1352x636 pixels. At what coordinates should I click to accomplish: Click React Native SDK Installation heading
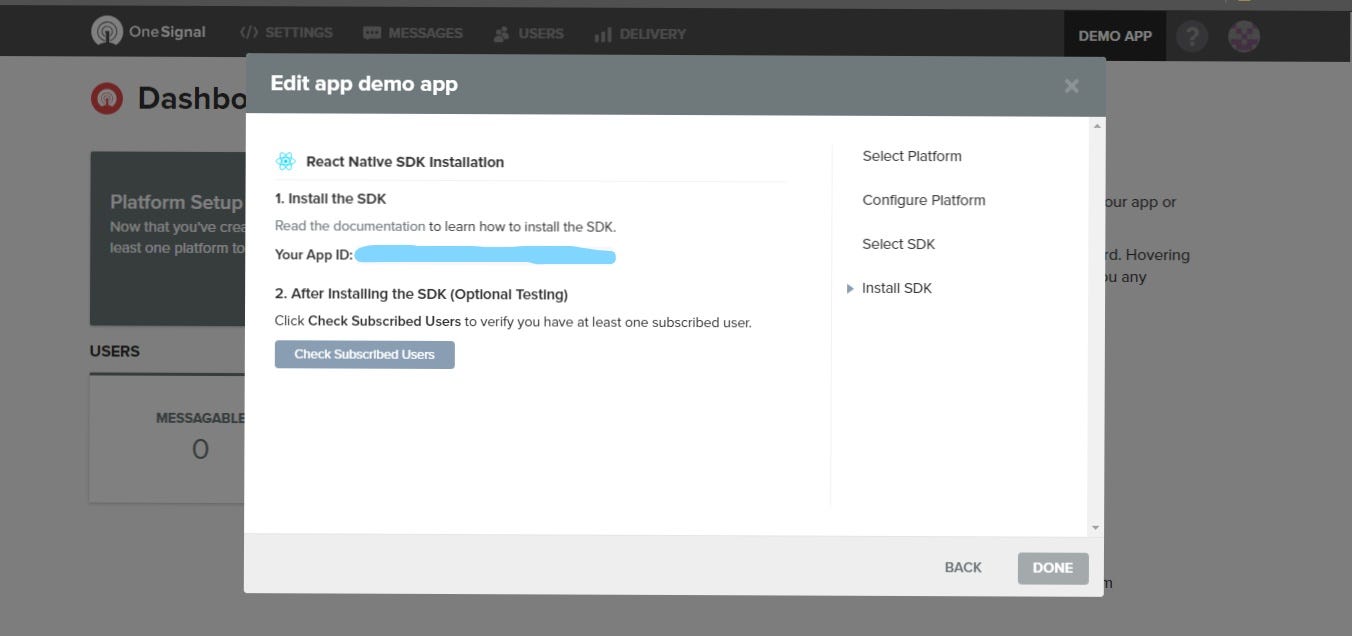[405, 162]
